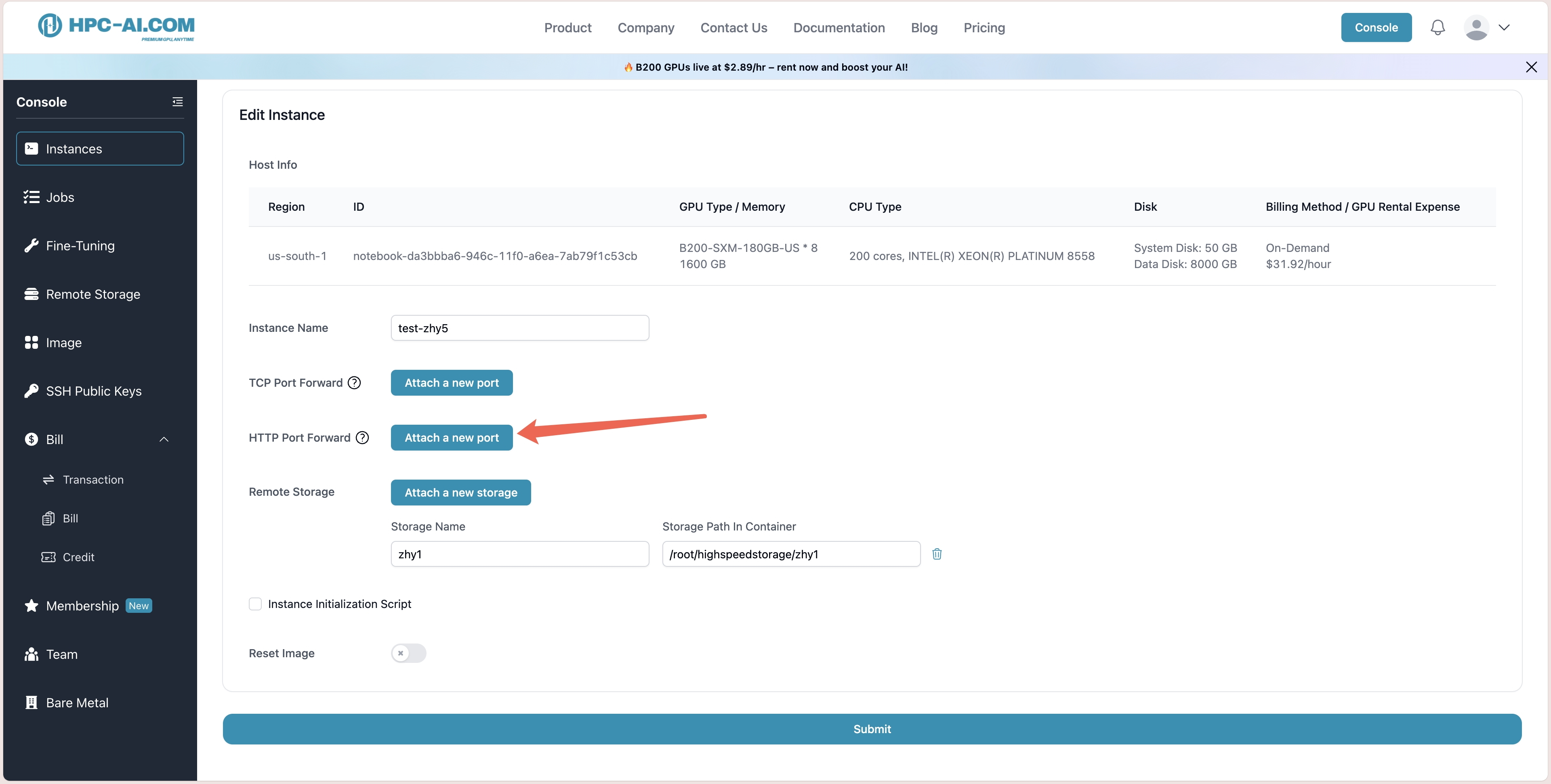Viewport: 1551px width, 784px height.
Task: Go to the Pricing page
Action: tap(984, 28)
